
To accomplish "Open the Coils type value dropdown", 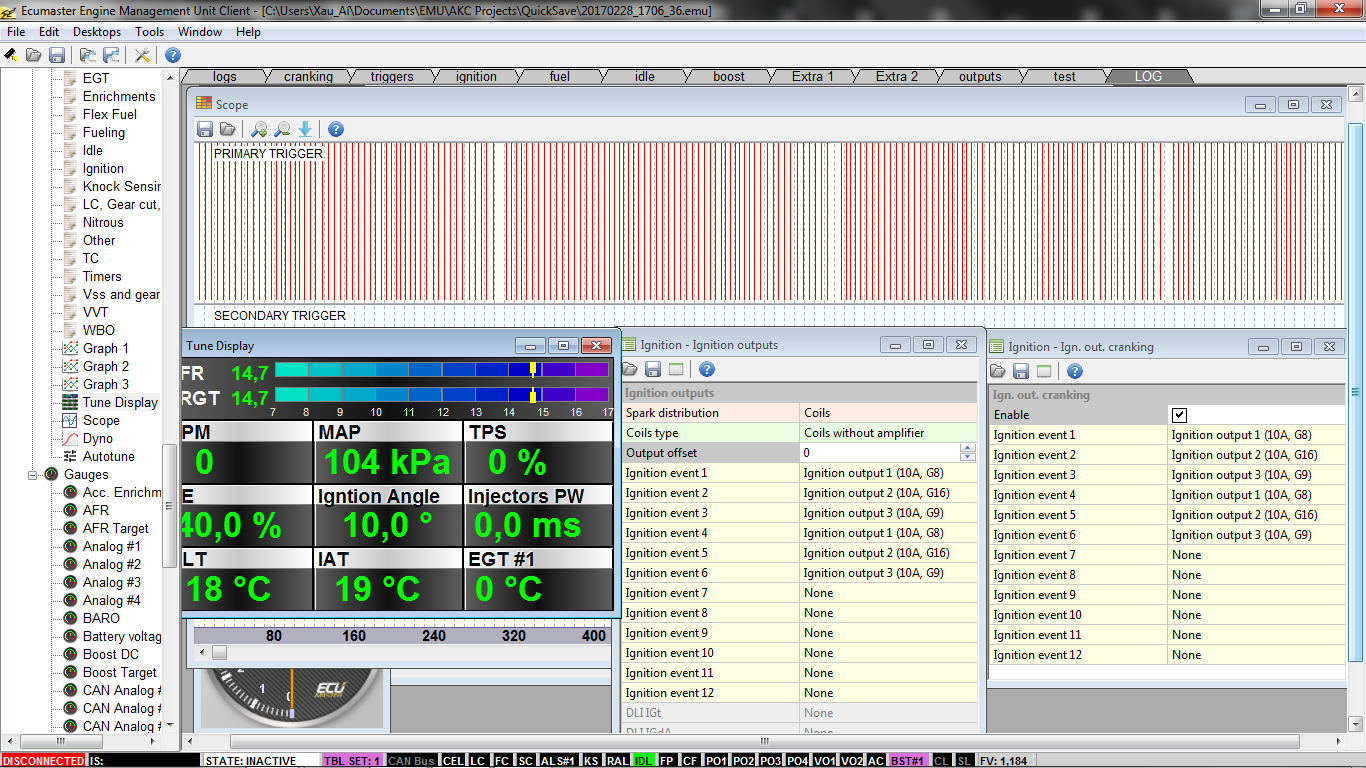I will click(888, 433).
